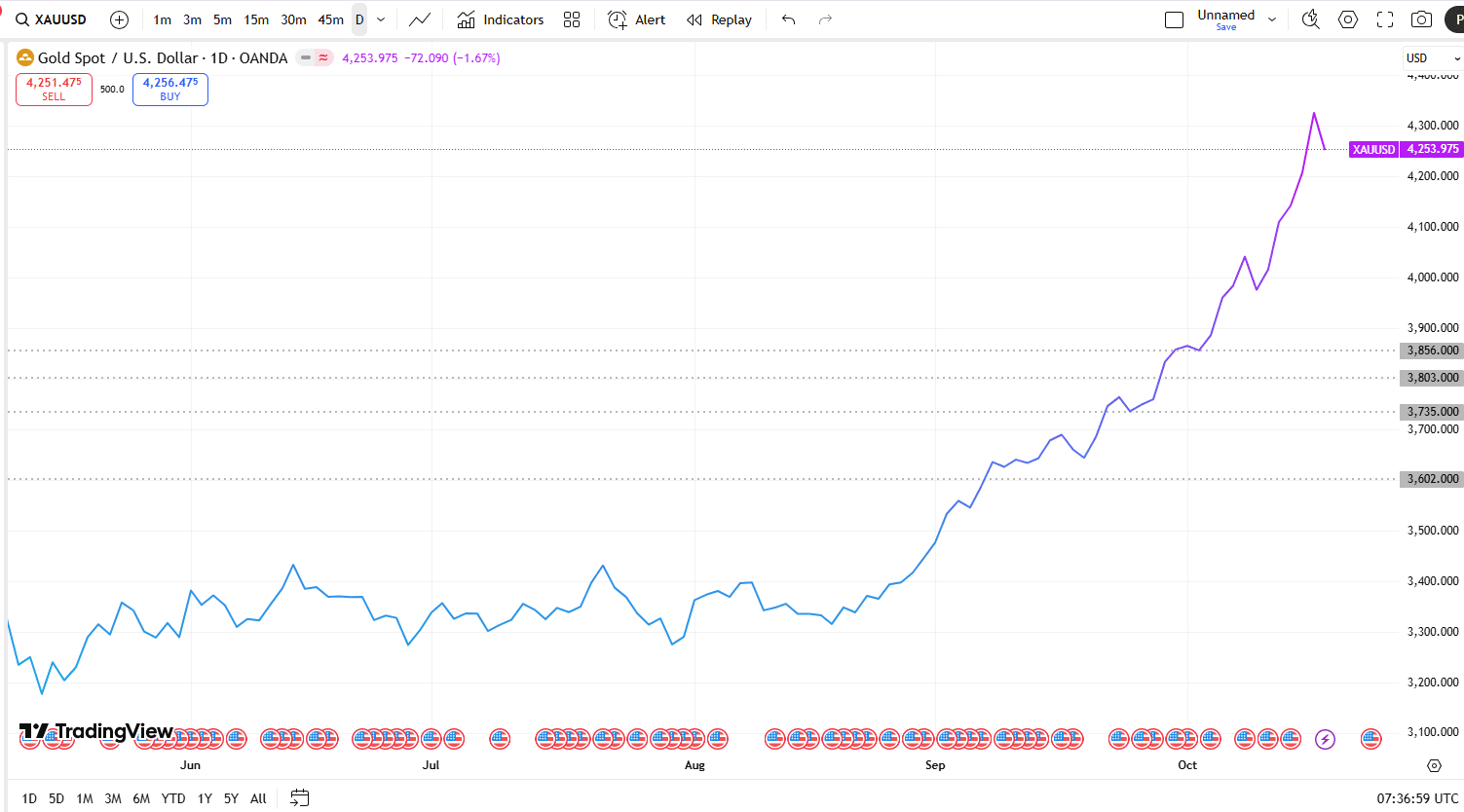
Task: Add symbol with the plus icon
Action: pos(119,19)
